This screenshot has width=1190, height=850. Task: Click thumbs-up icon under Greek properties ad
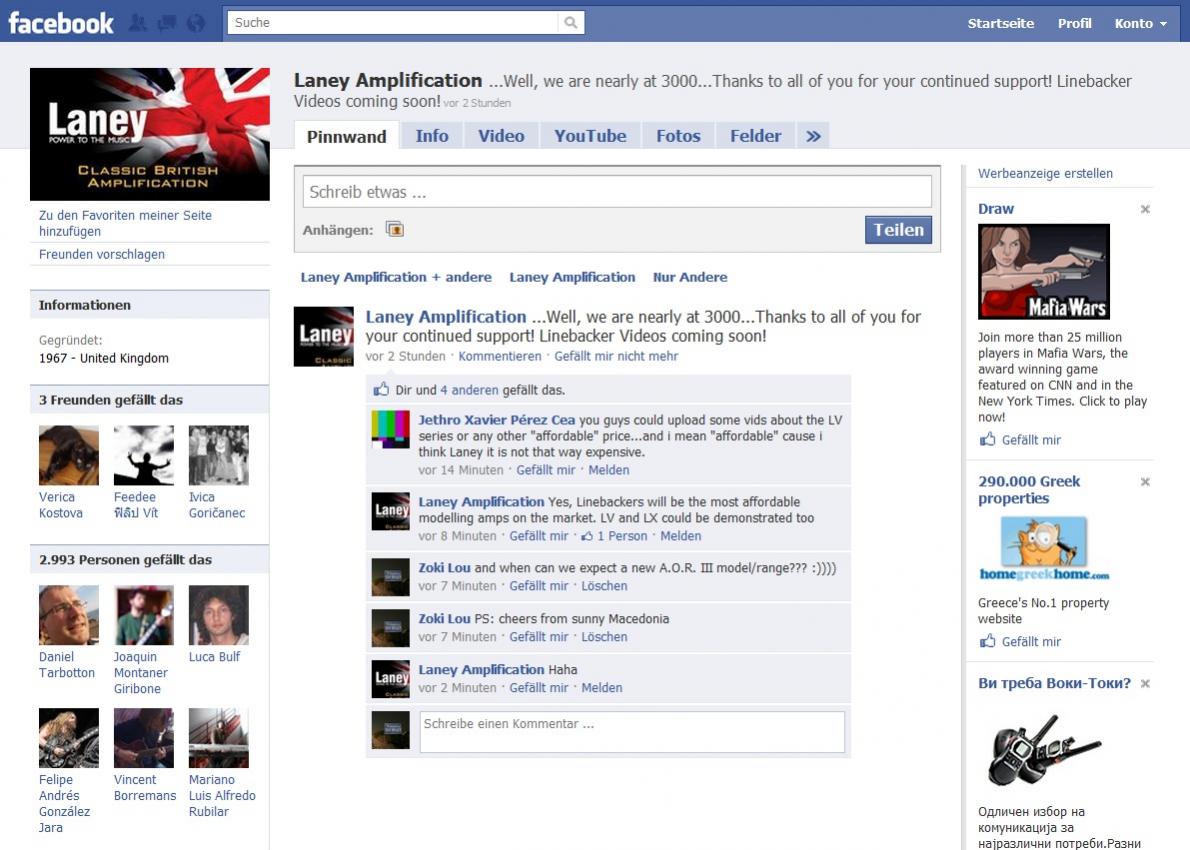987,641
